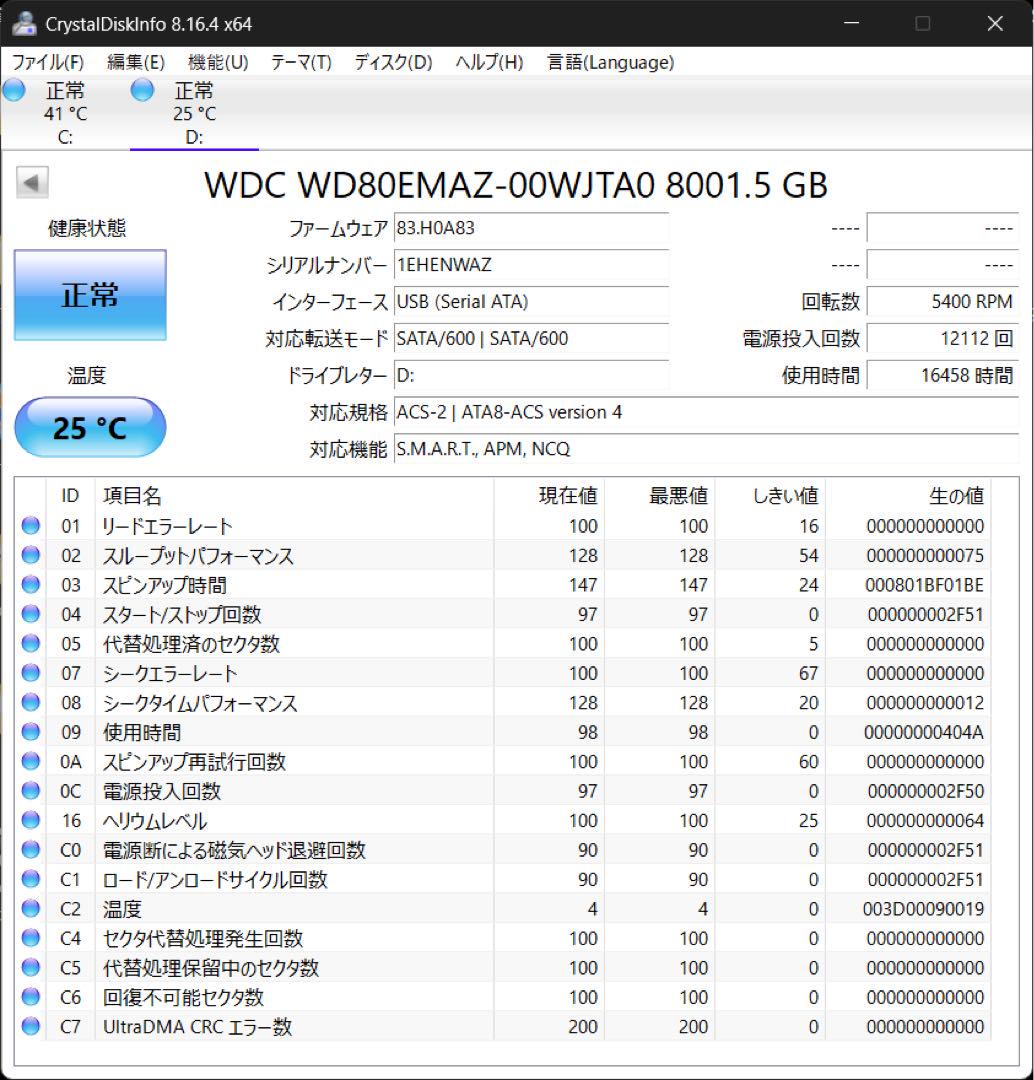Open the ヘルプ(H) menu
This screenshot has height=1080, width=1034.
(489, 63)
